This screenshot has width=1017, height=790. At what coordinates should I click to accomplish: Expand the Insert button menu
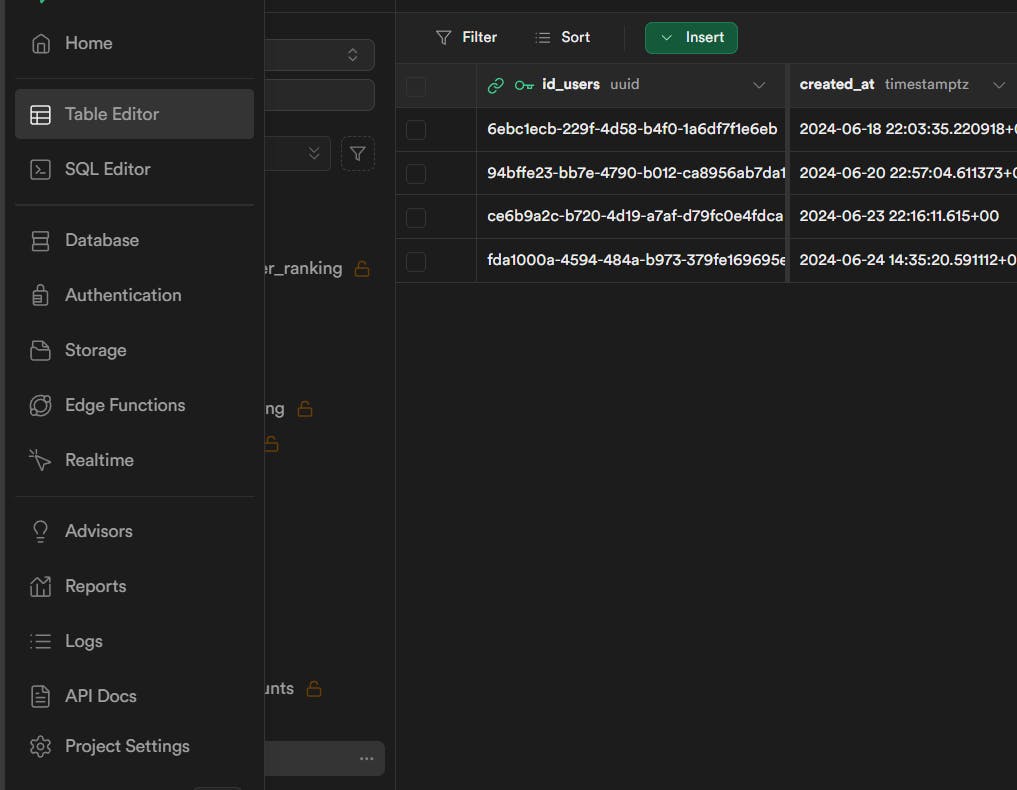pyautogui.click(x=691, y=38)
